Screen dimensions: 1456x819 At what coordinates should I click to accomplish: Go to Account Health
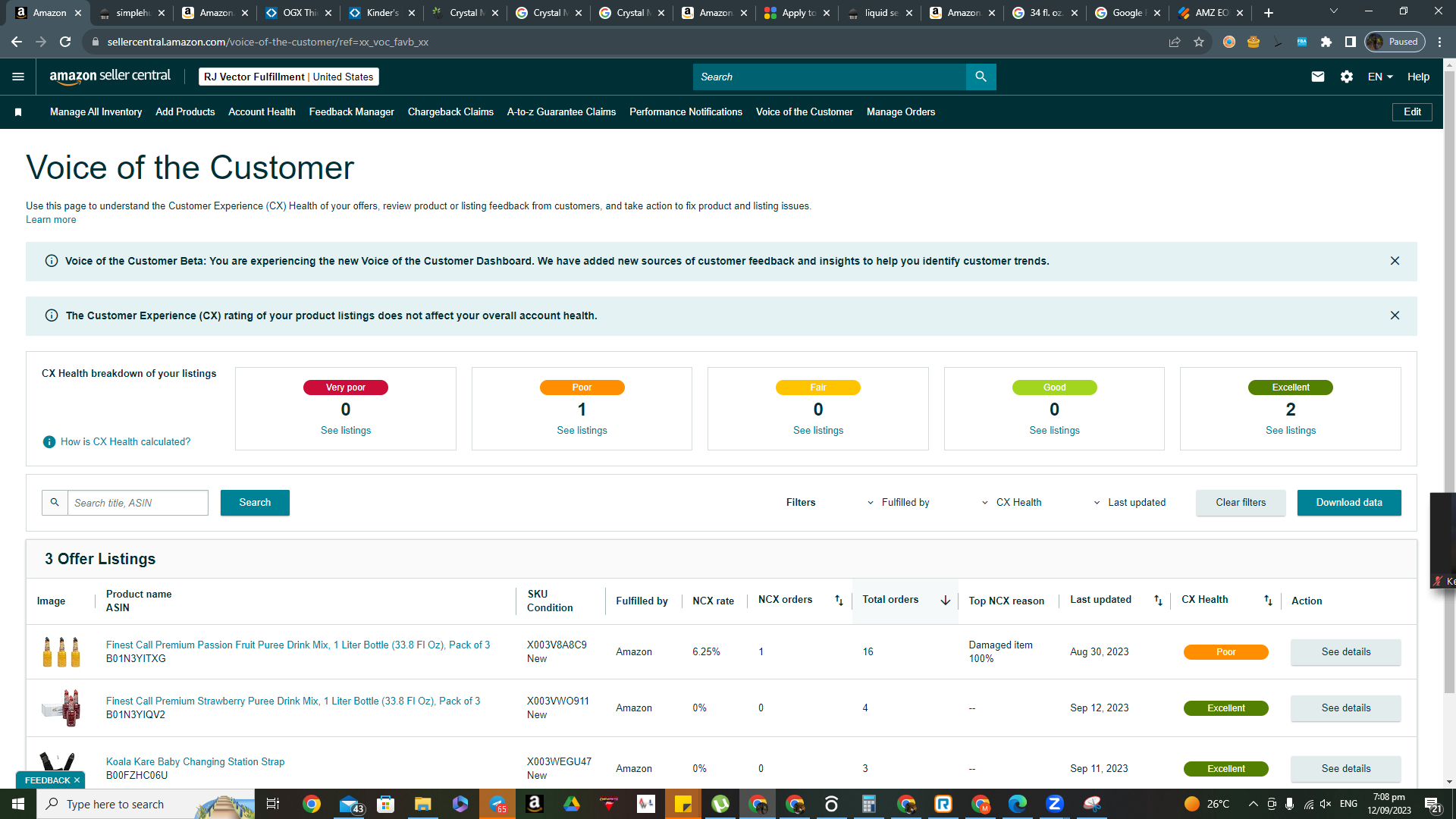pos(262,112)
